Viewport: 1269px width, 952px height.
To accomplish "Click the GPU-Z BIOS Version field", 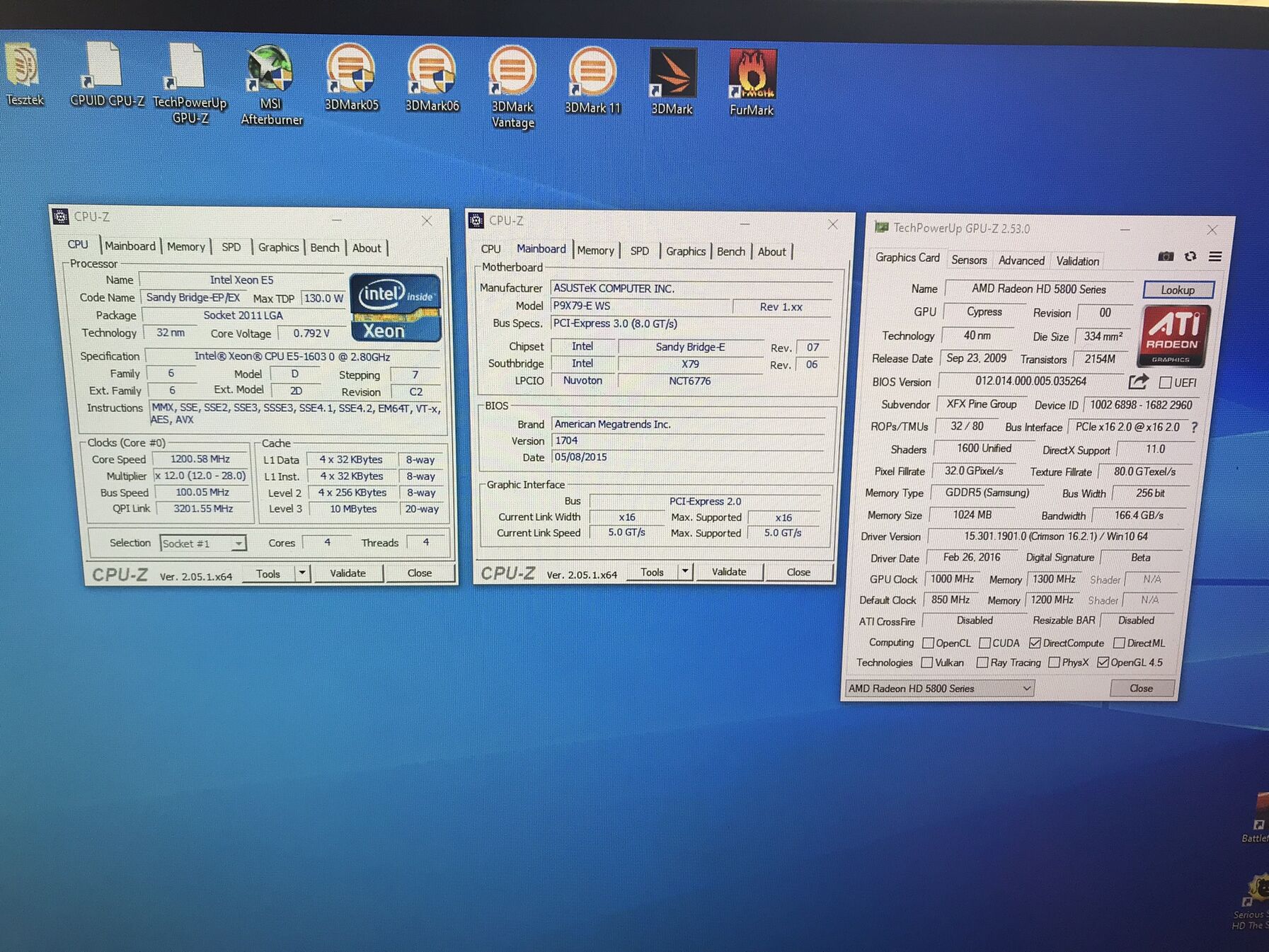I will pos(1030,381).
